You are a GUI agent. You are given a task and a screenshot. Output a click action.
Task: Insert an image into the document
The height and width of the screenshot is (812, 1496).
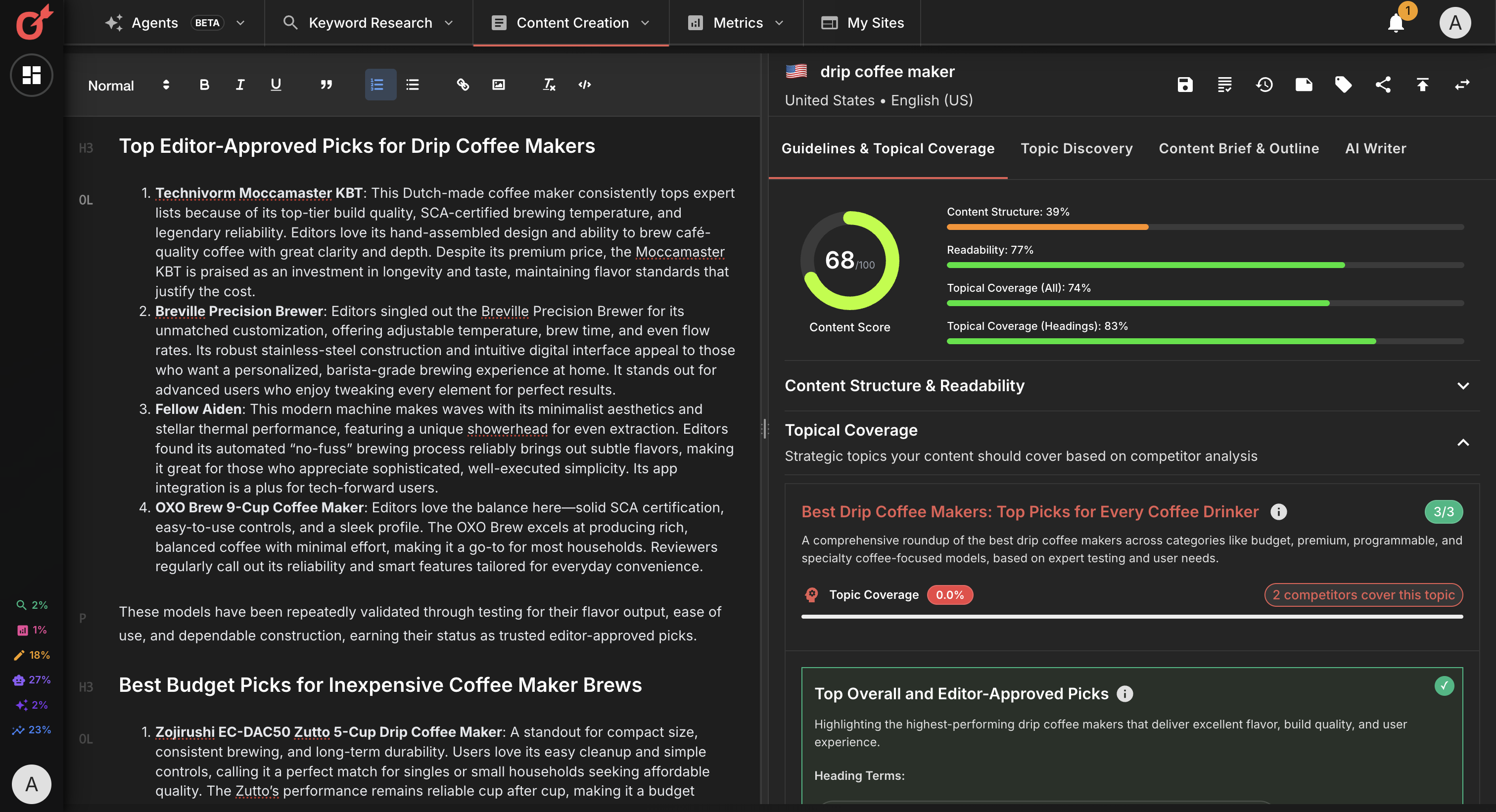click(x=498, y=85)
